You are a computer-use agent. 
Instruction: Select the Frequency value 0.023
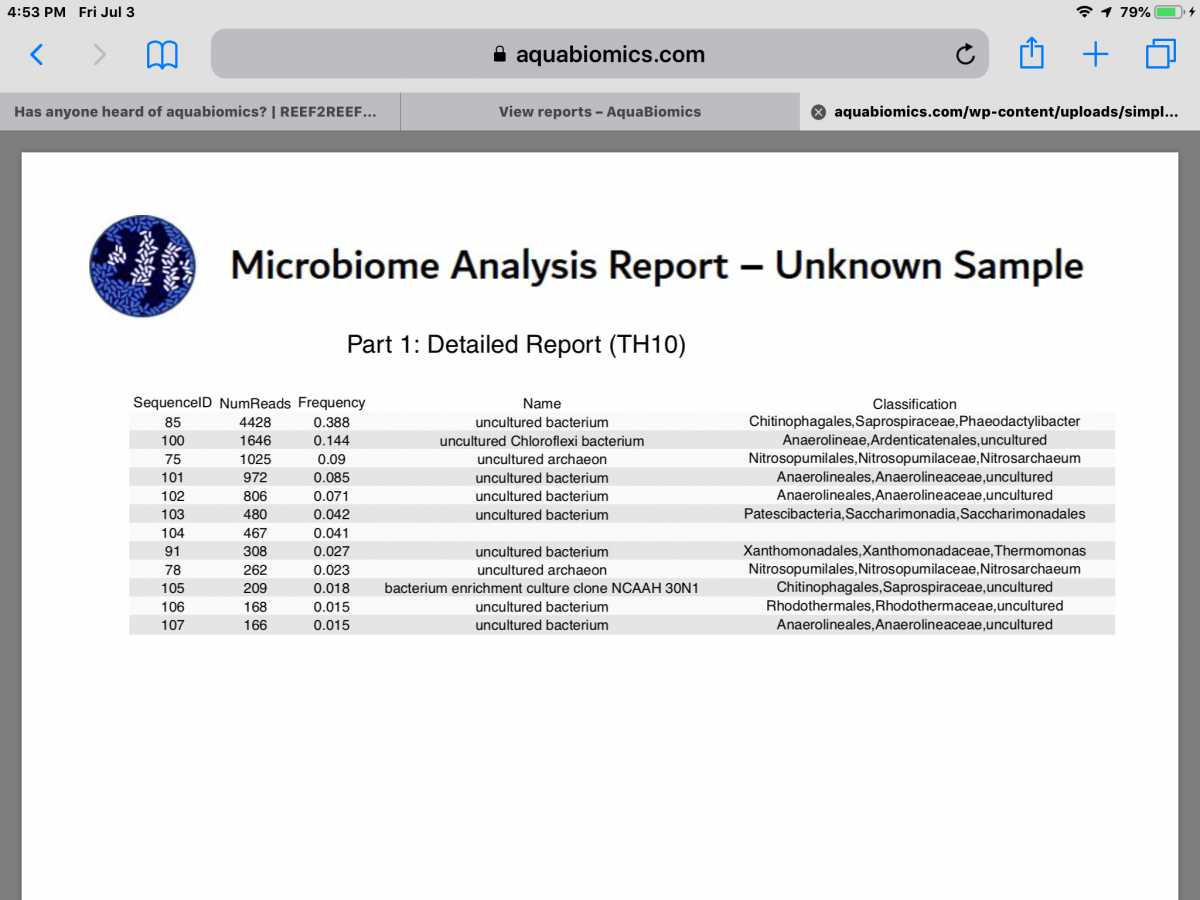pyautogui.click(x=332, y=569)
